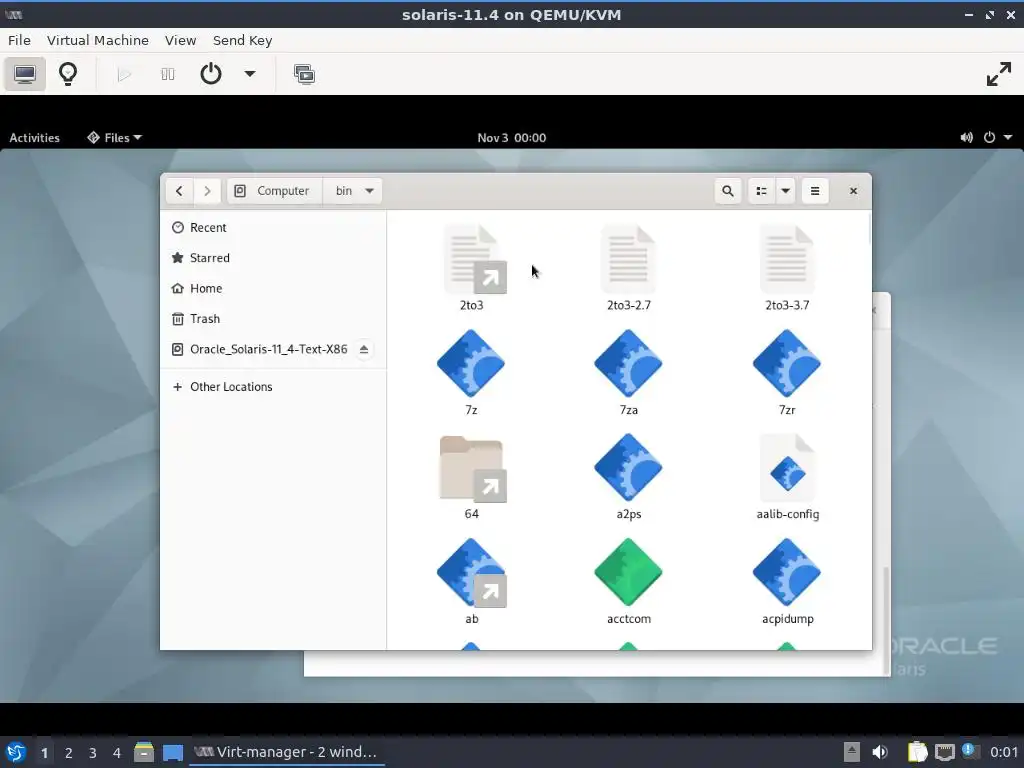Show the virtual machine graphical console
The width and height of the screenshot is (1024, 768).
pyautogui.click(x=25, y=74)
